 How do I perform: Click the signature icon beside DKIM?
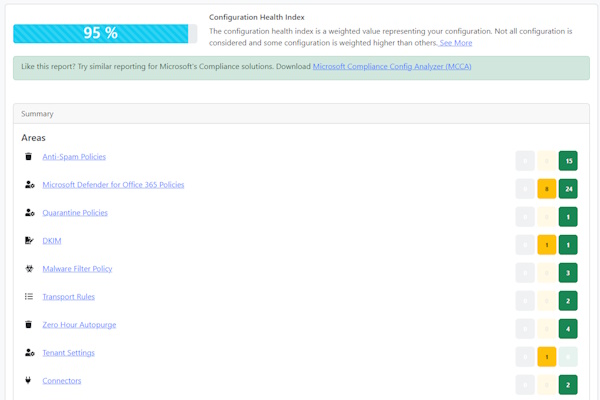(x=30, y=241)
